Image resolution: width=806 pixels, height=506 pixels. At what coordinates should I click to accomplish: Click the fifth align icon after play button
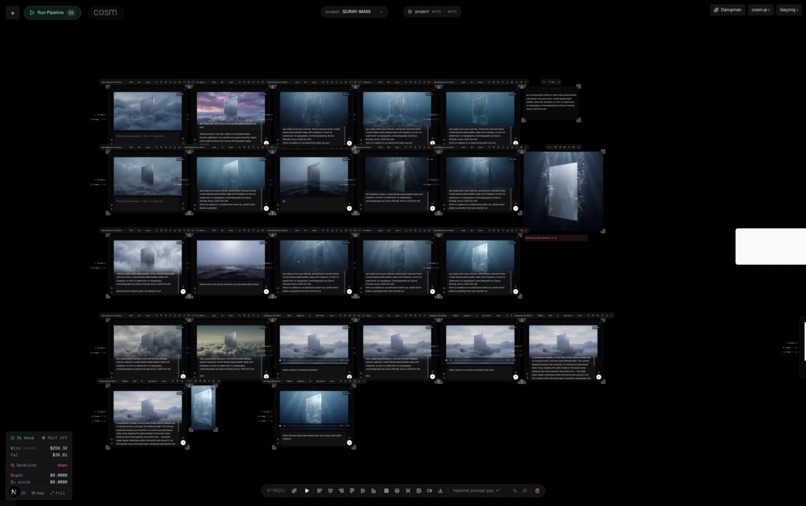pos(363,491)
